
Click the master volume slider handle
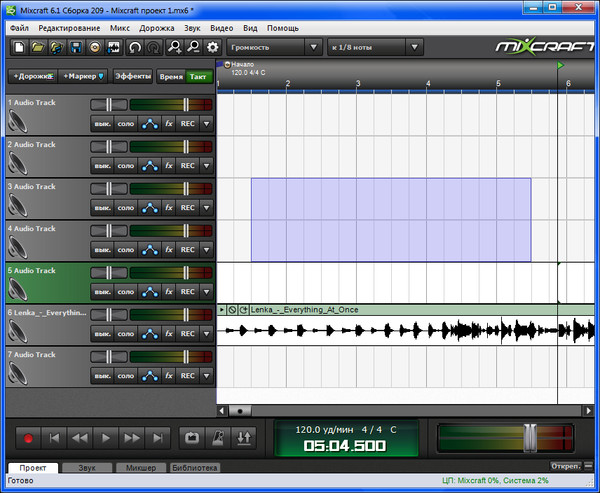[532, 438]
